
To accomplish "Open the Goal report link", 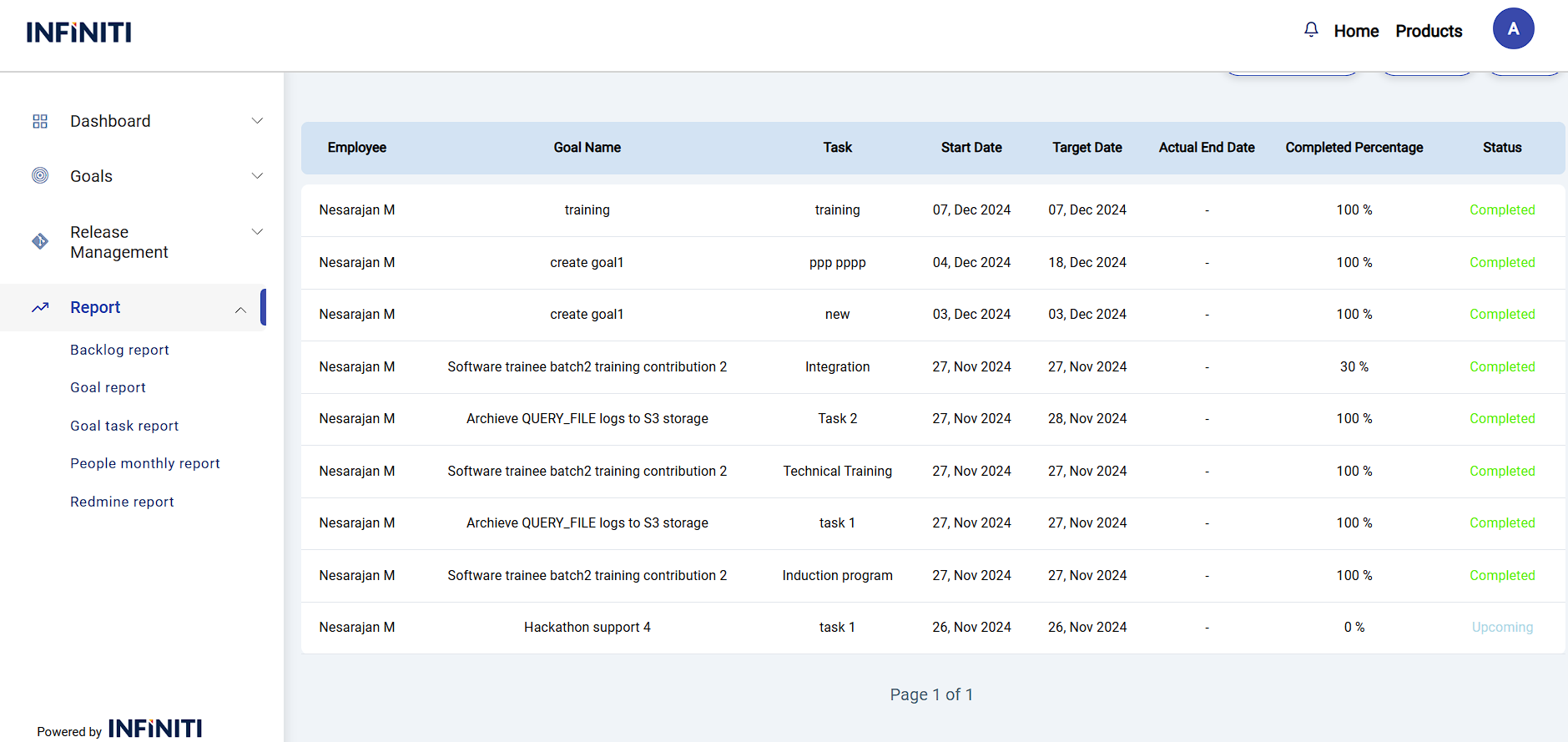I will [x=108, y=387].
